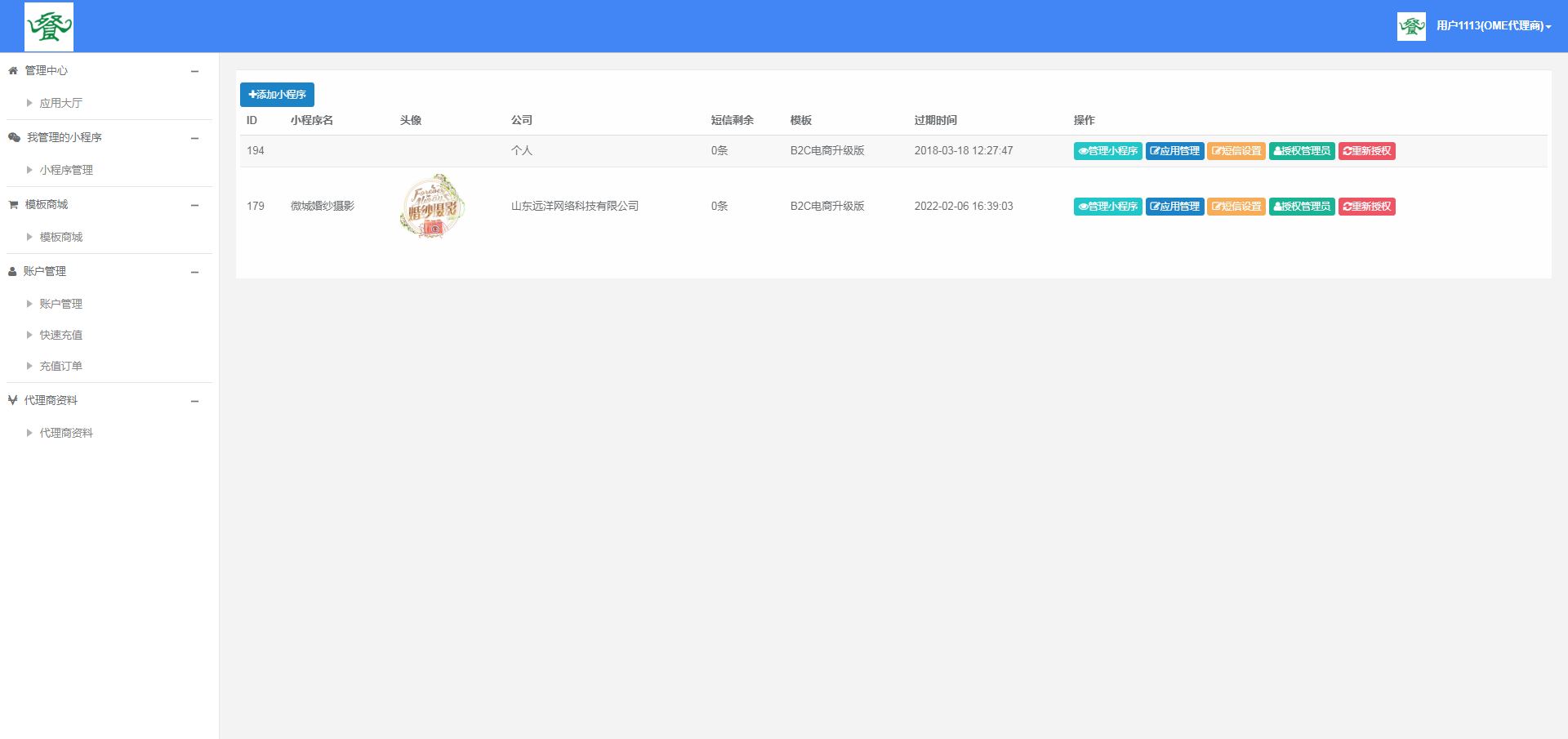This screenshot has width=1568, height=739.
Task: Click the WeChat icon beside 我管理的小程序
Action: 14,138
